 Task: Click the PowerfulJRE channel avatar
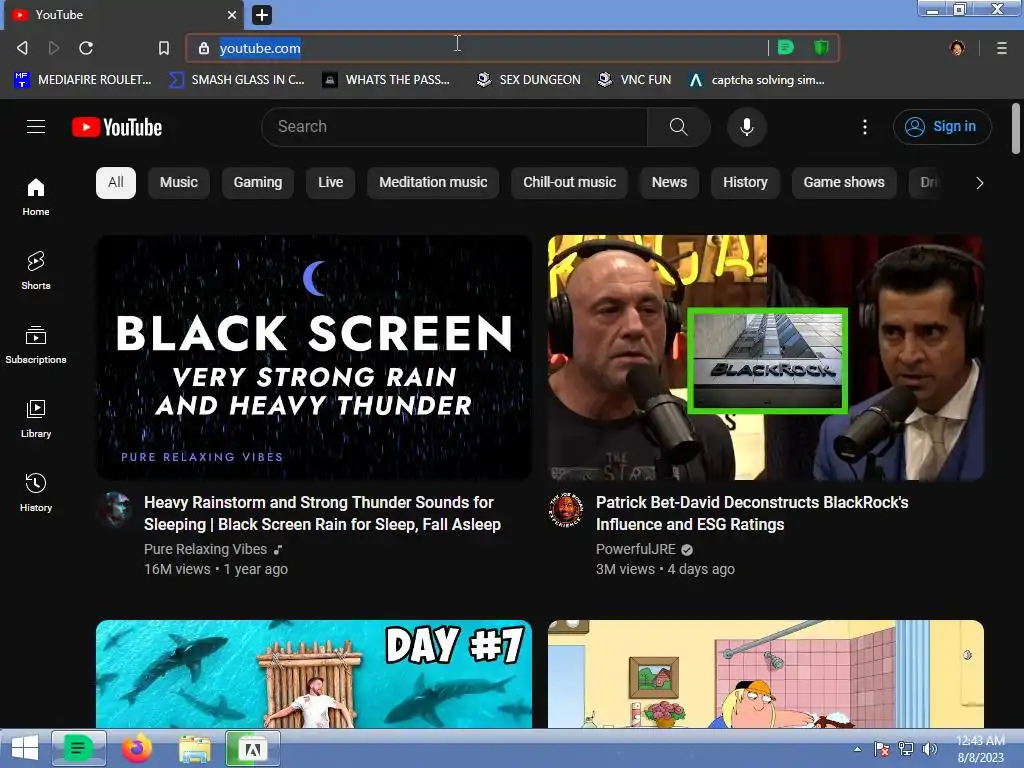pos(566,510)
